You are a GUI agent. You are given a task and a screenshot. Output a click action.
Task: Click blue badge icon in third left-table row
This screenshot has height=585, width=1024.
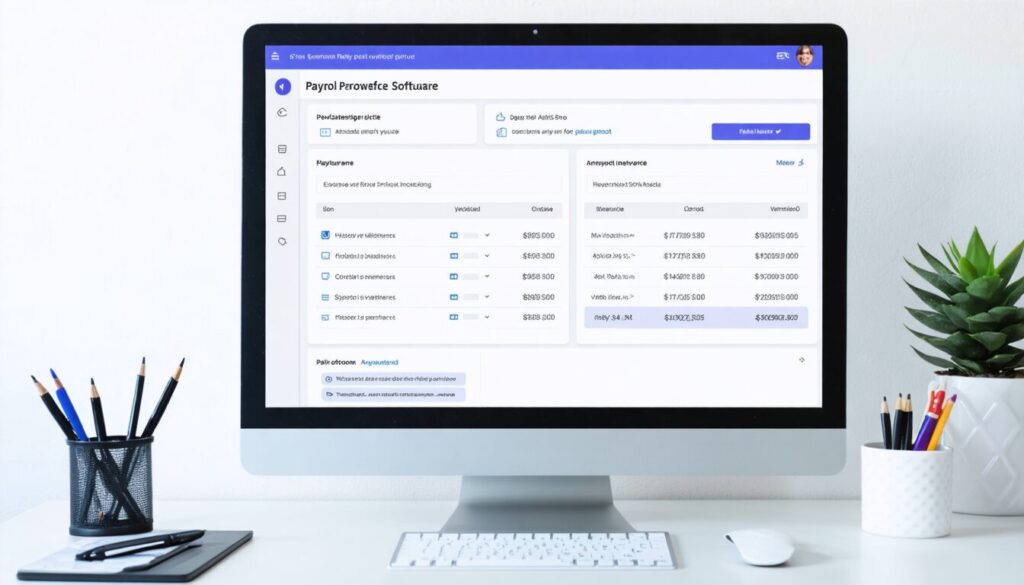tap(454, 276)
